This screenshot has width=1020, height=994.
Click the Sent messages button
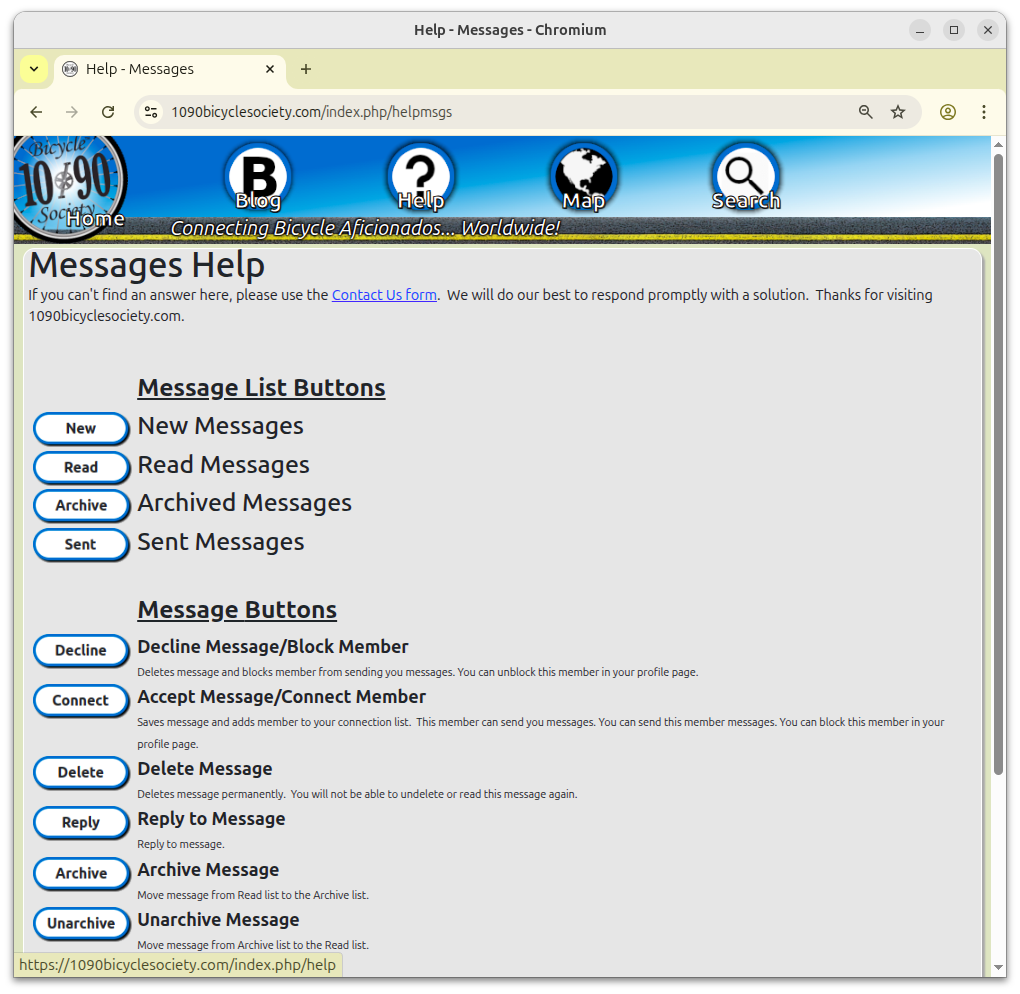pos(81,544)
